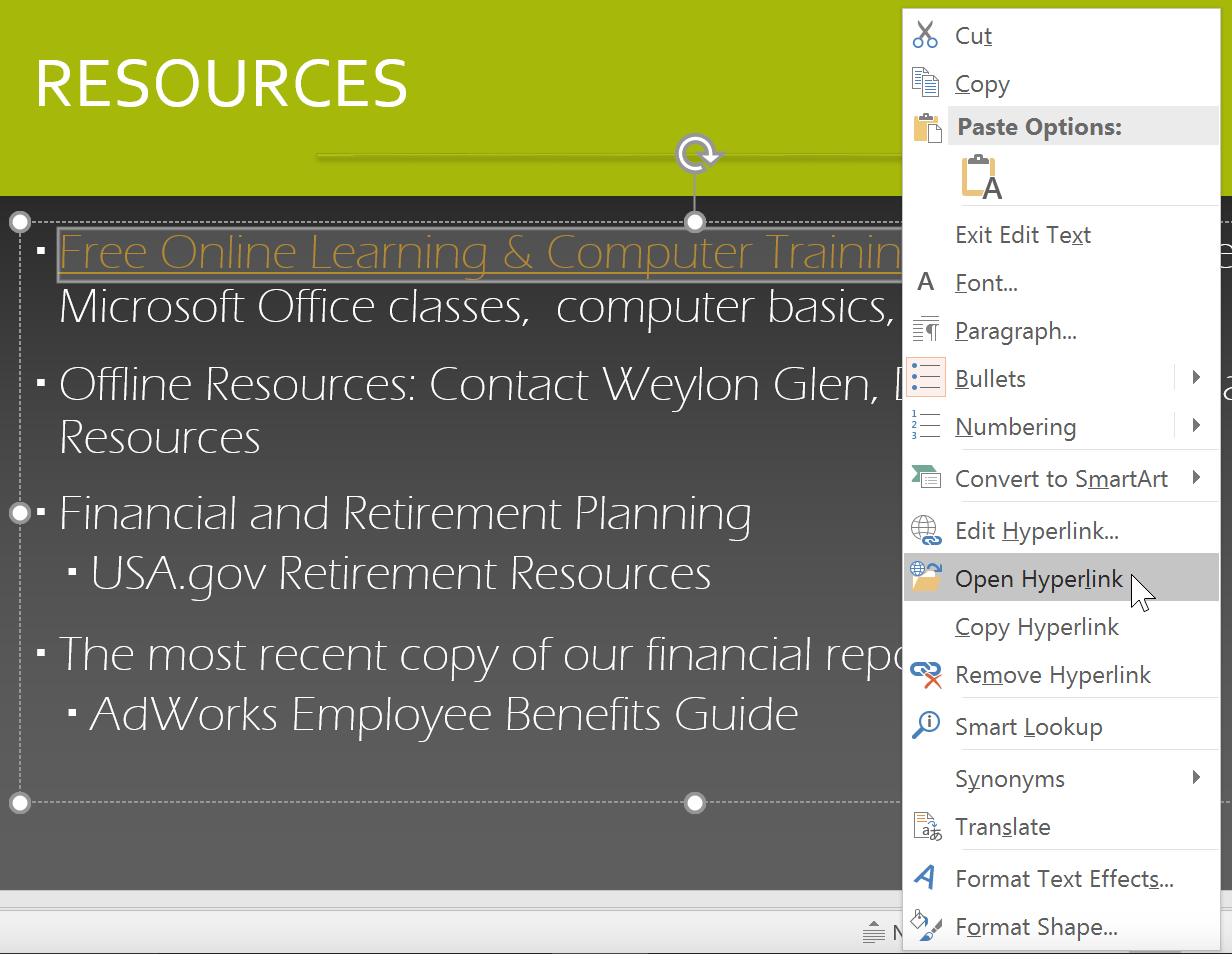
Task: Click the Translate icon
Action: 926,827
